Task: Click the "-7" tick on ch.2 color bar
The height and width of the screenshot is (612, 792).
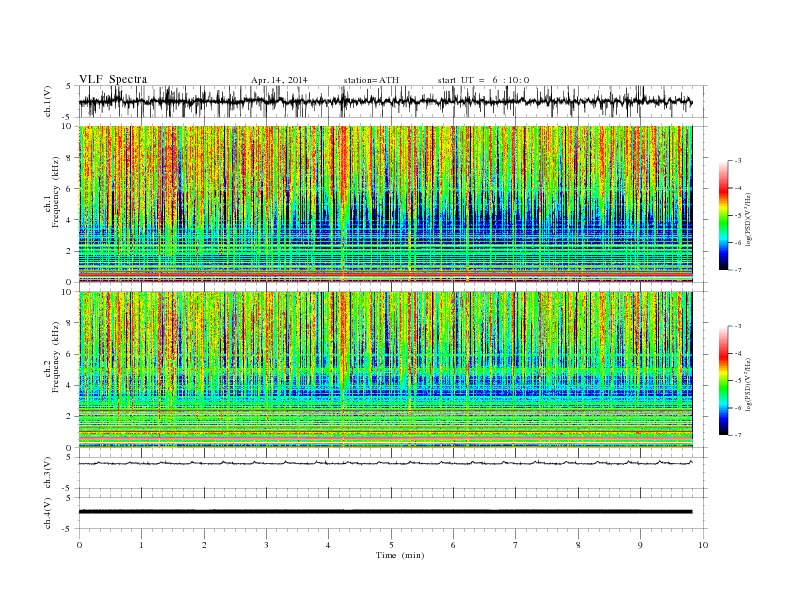Action: tap(738, 435)
